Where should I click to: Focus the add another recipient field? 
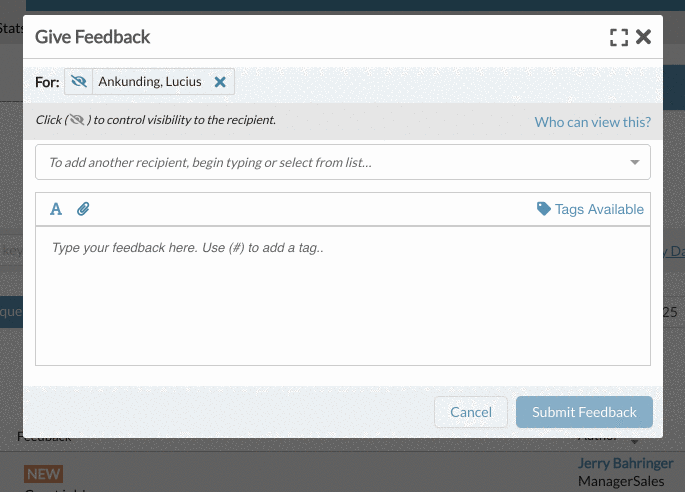pos(342,162)
